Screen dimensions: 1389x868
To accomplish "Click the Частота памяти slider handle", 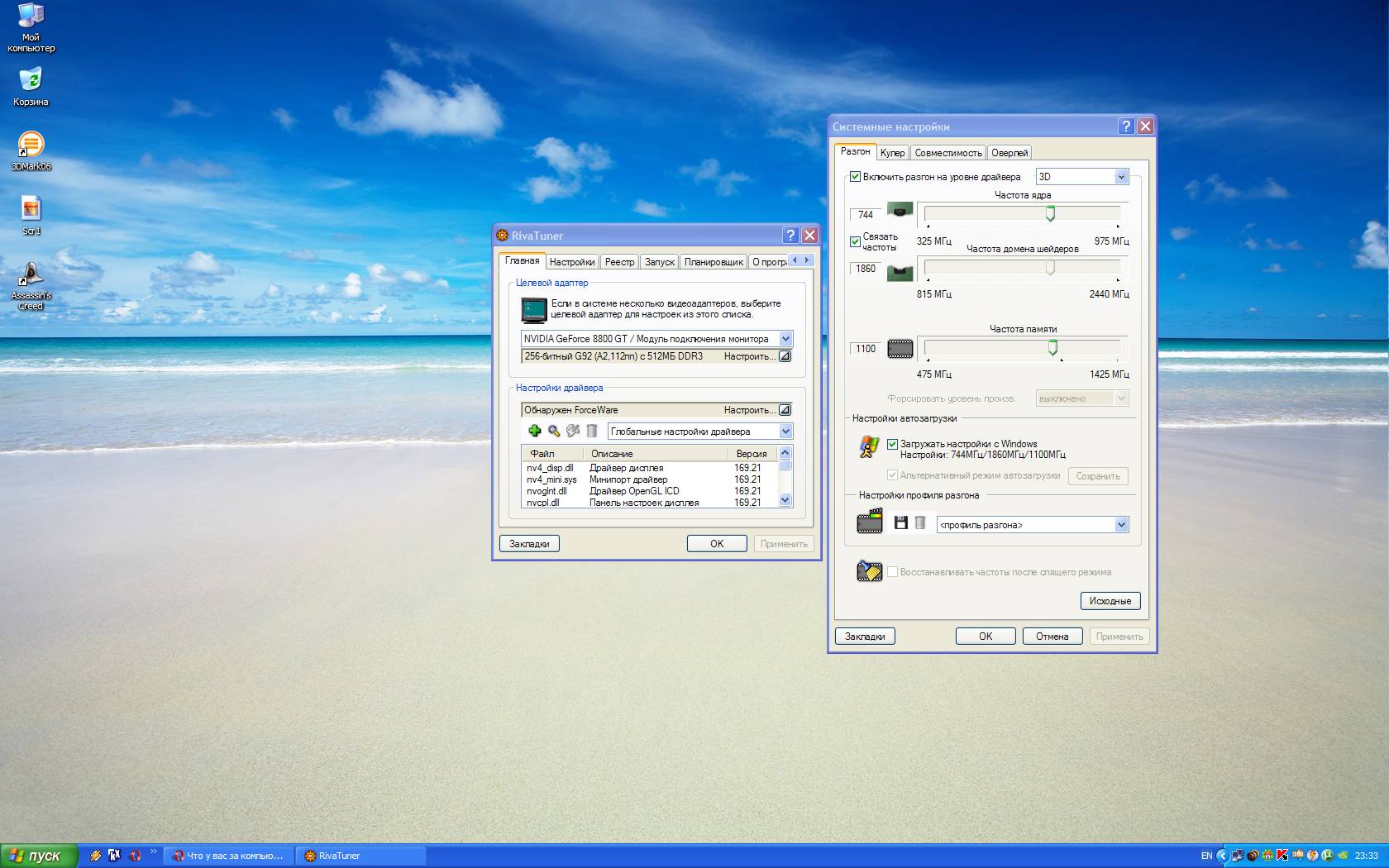I will pos(1052,348).
